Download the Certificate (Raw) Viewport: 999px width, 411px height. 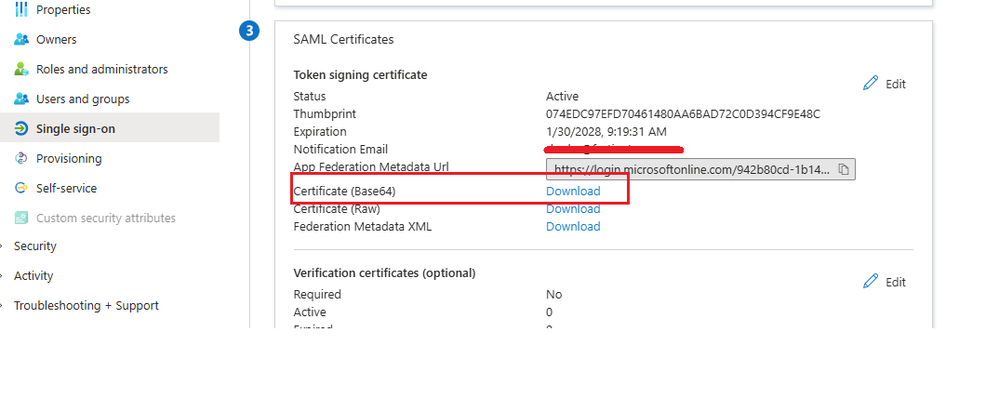[x=573, y=209]
